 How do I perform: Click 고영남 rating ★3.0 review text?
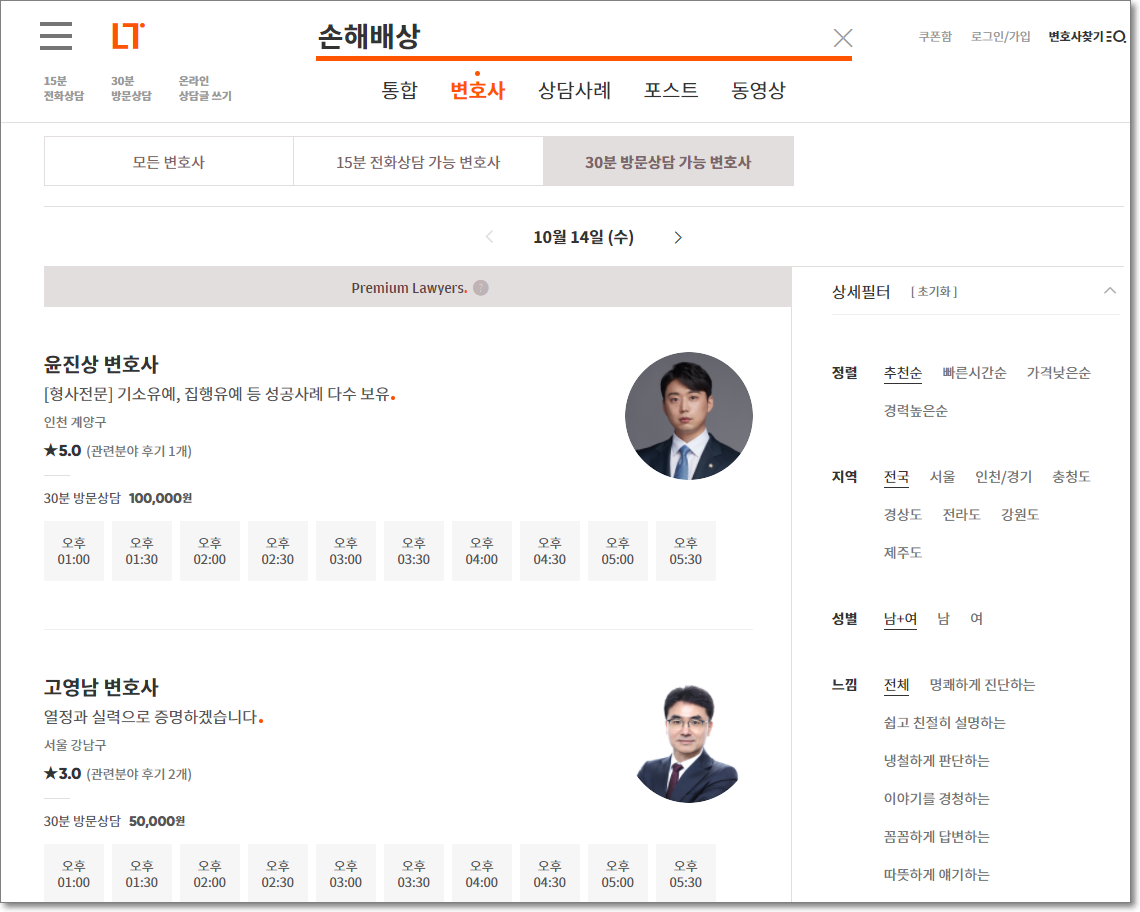(x=118, y=774)
